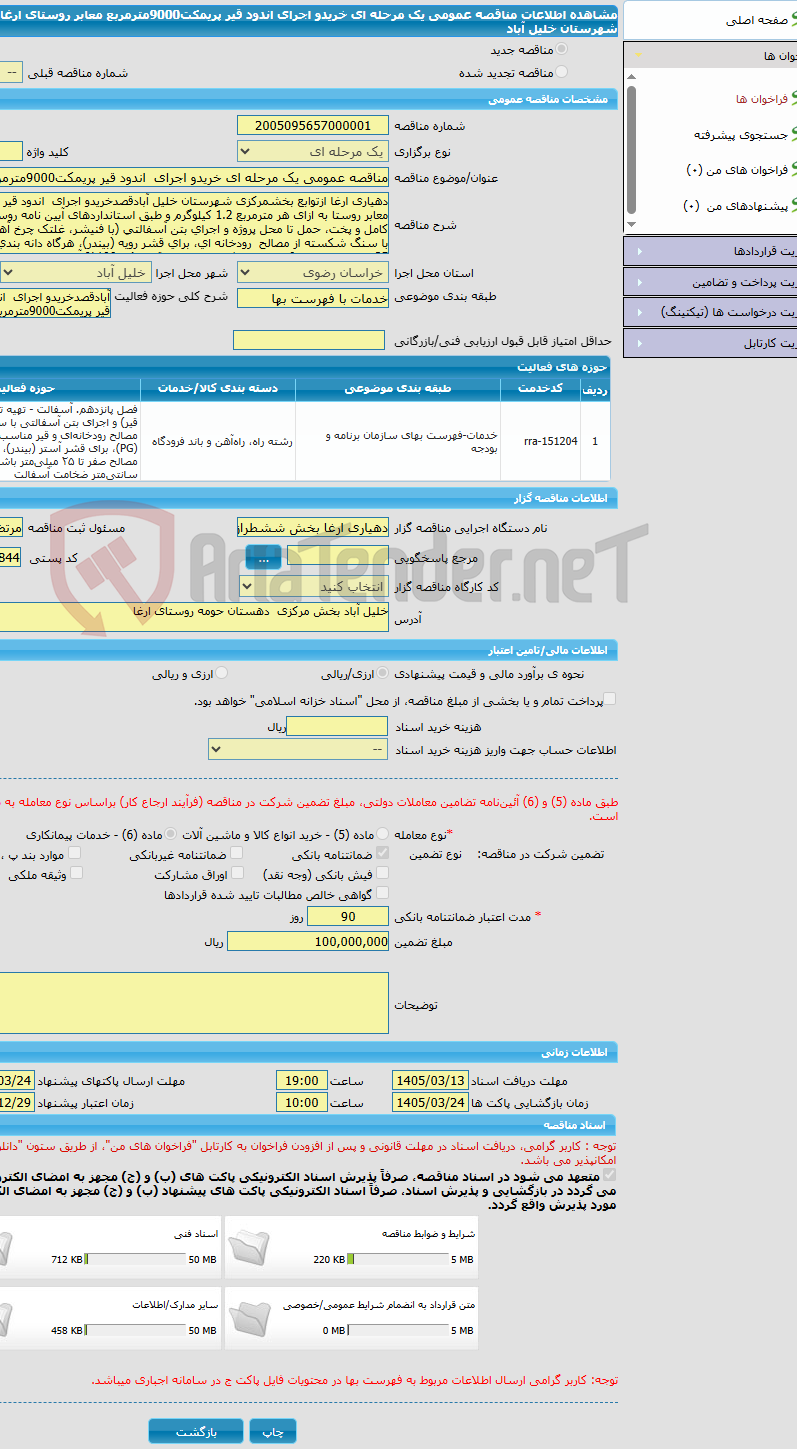This screenshot has height=1449, width=797.
Task: Click the rra-151204 service code cell
Action: tap(551, 441)
